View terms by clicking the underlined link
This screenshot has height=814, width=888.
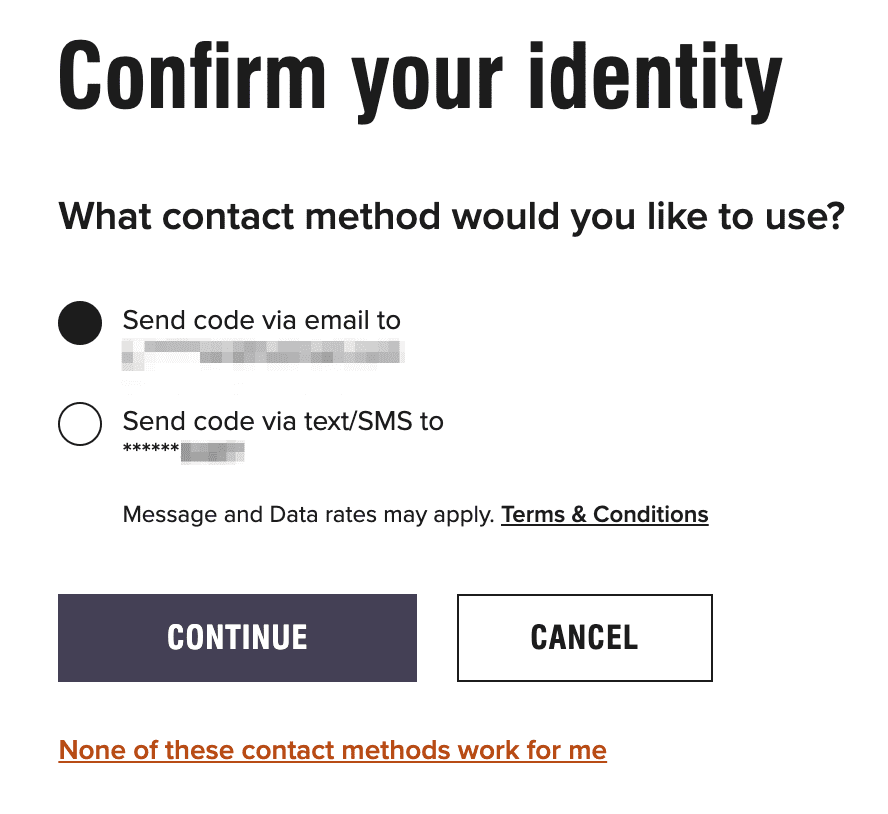coord(604,514)
